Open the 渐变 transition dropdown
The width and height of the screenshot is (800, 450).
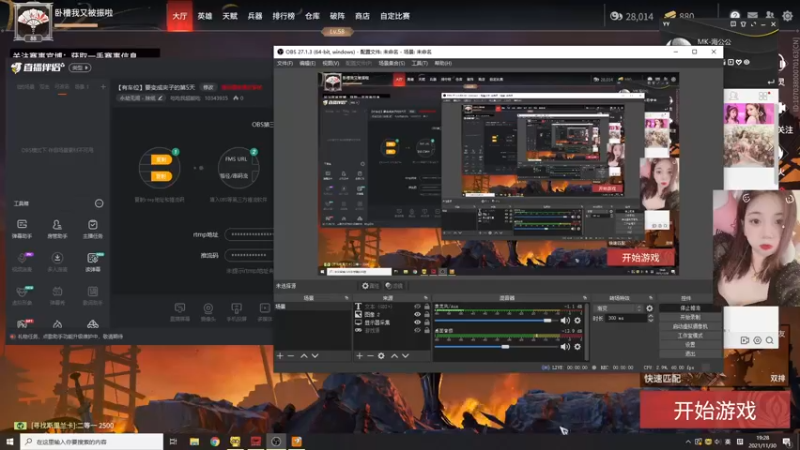pyautogui.click(x=618, y=308)
